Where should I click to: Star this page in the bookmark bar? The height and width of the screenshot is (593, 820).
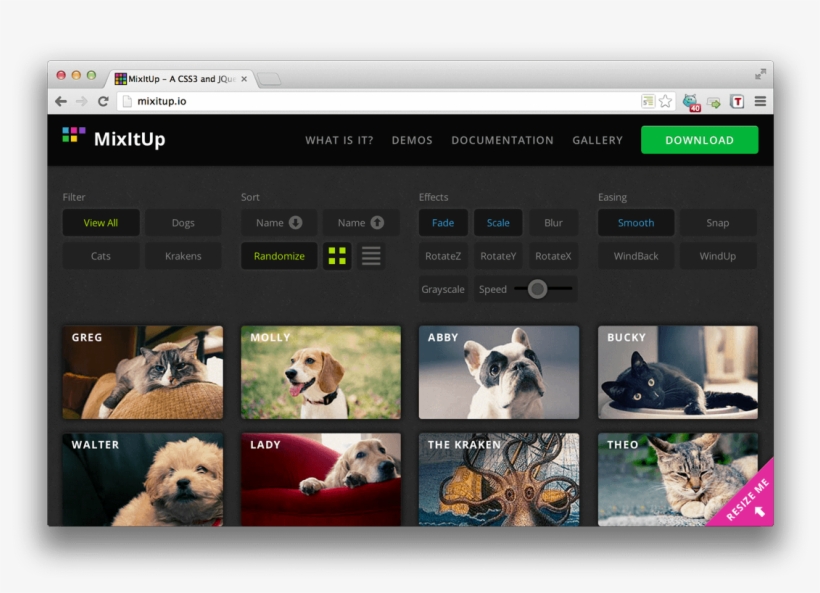[x=664, y=101]
